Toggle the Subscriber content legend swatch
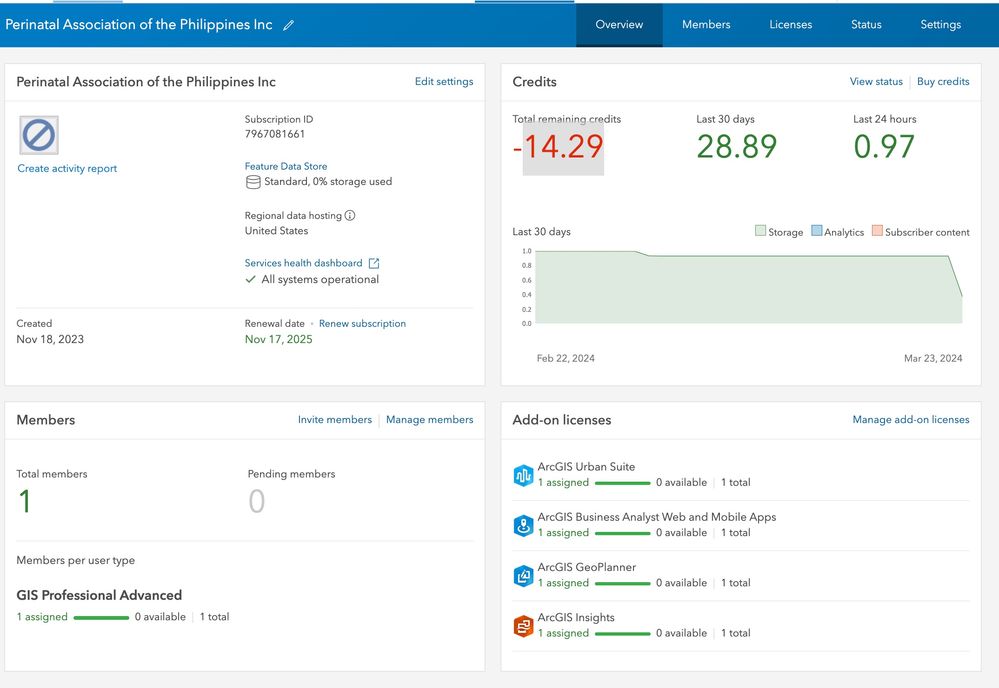The height and width of the screenshot is (688, 999). [877, 231]
